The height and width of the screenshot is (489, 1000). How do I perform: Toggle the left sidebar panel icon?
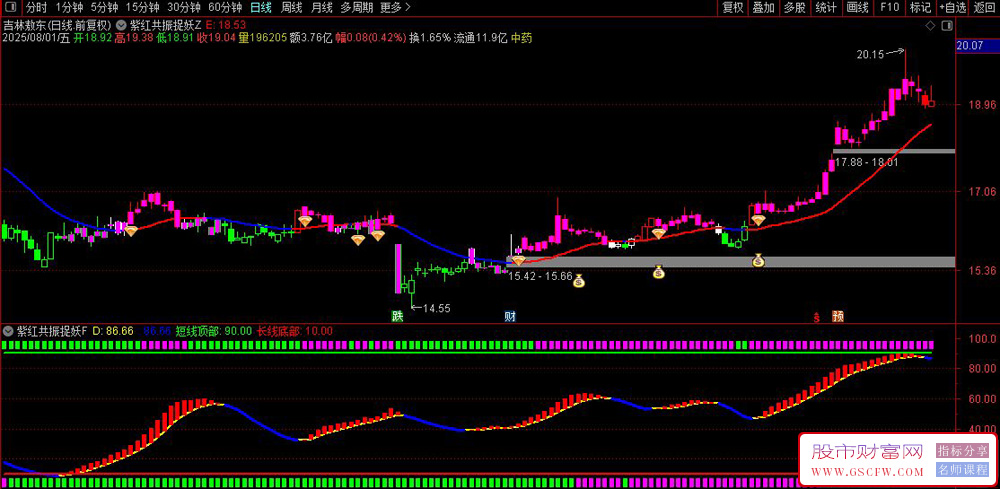13,8
